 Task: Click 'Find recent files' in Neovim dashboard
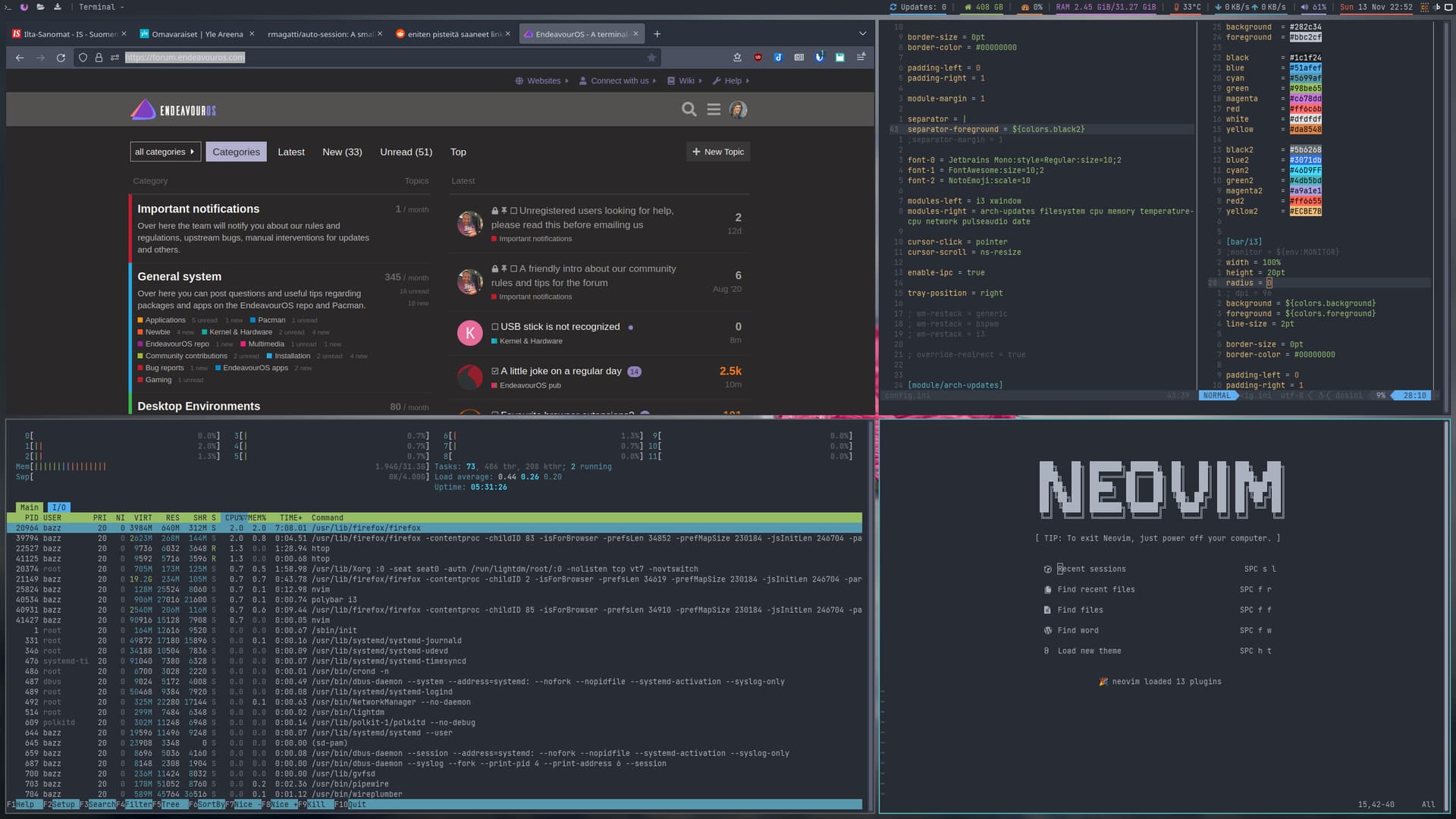point(1096,589)
